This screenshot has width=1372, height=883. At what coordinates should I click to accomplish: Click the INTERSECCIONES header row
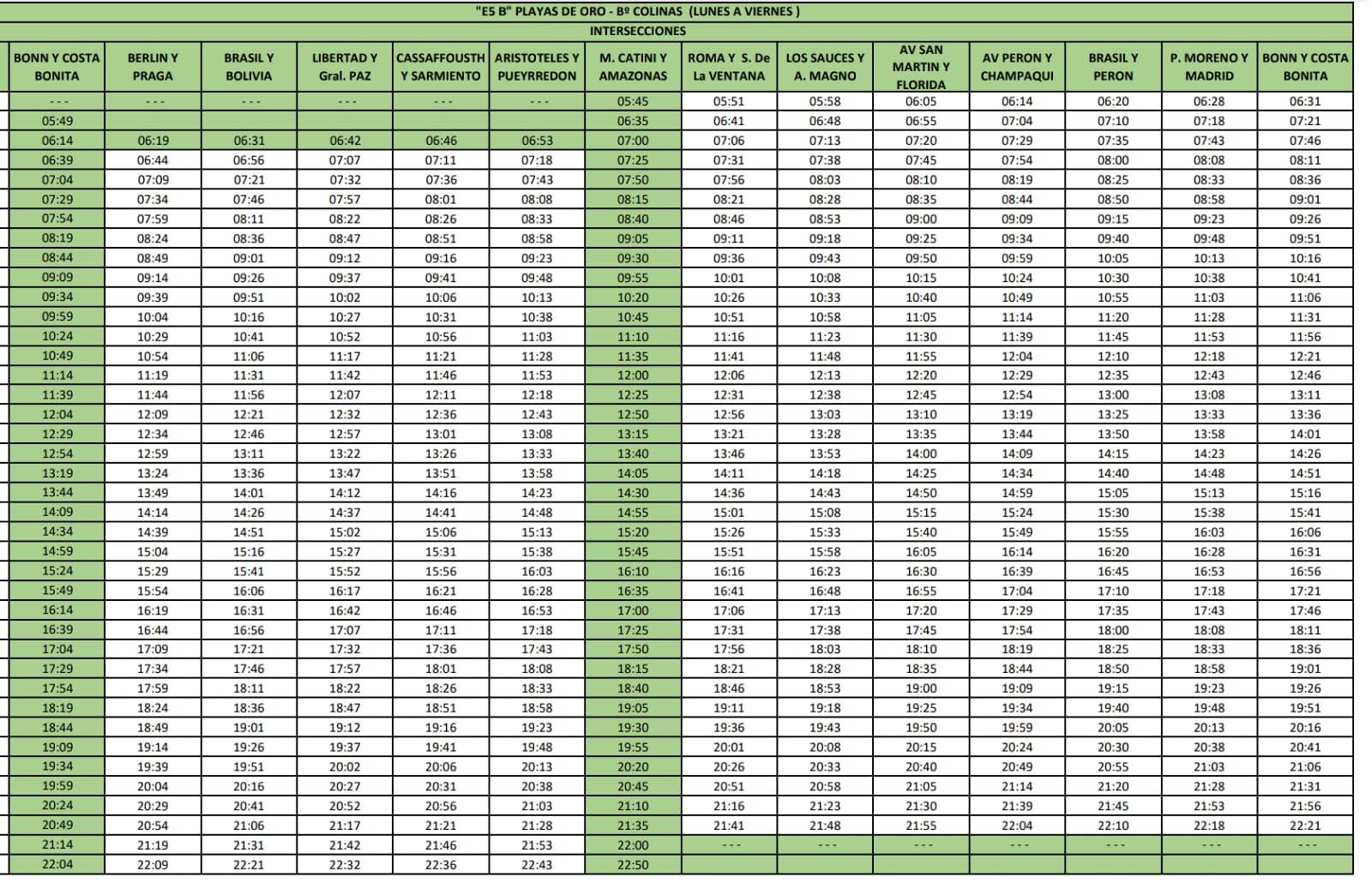[637, 31]
